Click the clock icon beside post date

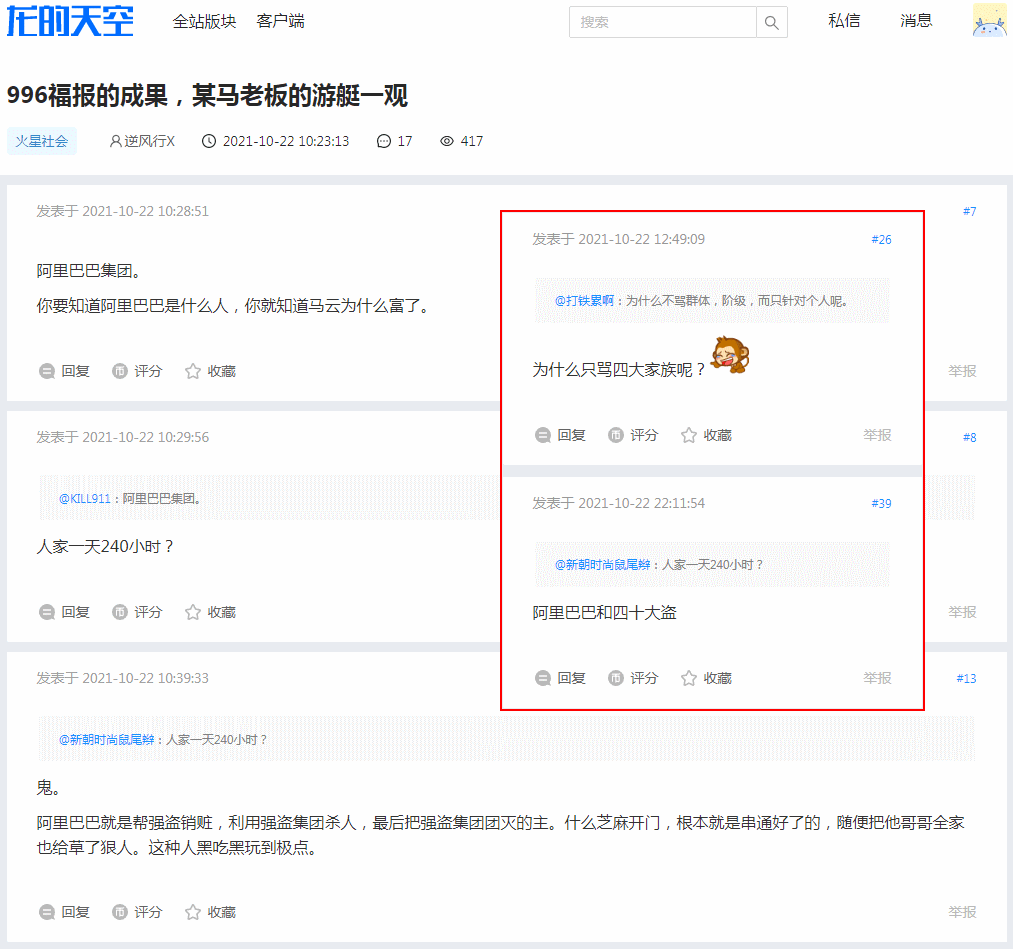tap(209, 141)
